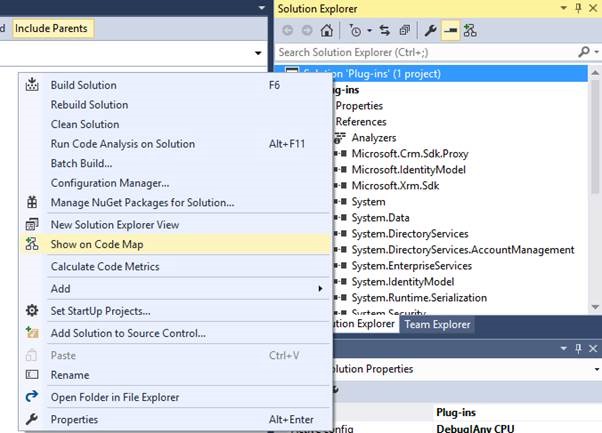Viewport: 602px width, 433px height.
Task: Click the Collapse All icon in Solution Explorer
Action: (x=404, y=30)
